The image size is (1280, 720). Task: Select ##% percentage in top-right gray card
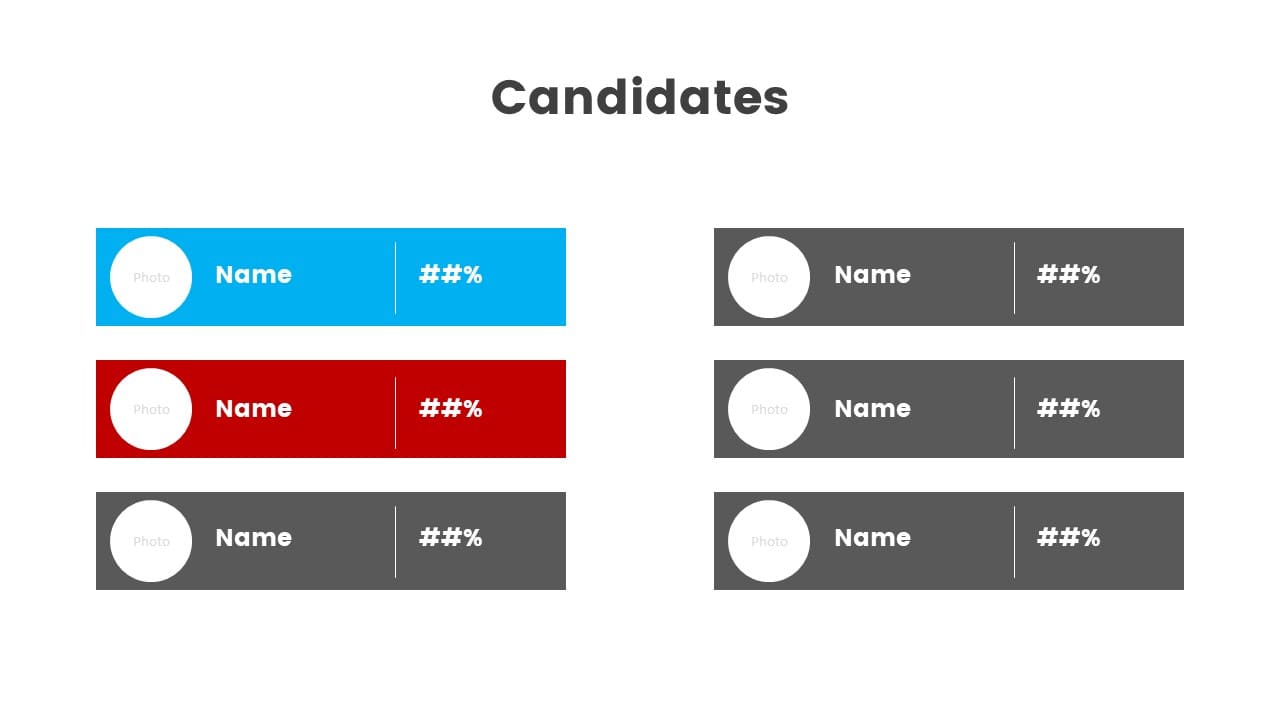pos(1068,275)
